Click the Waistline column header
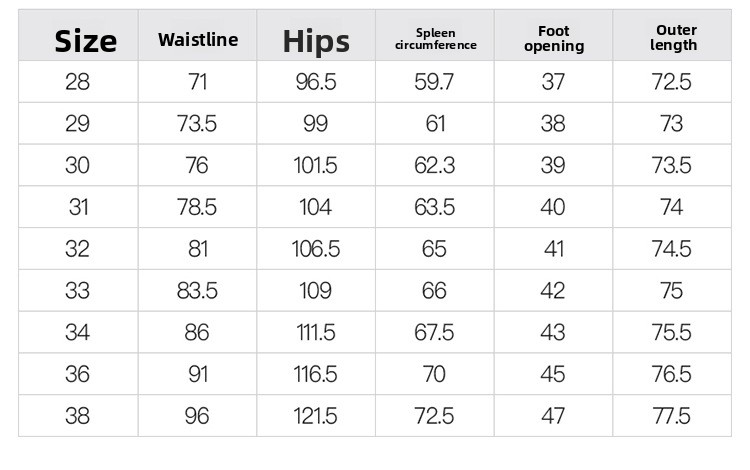 click(x=198, y=40)
